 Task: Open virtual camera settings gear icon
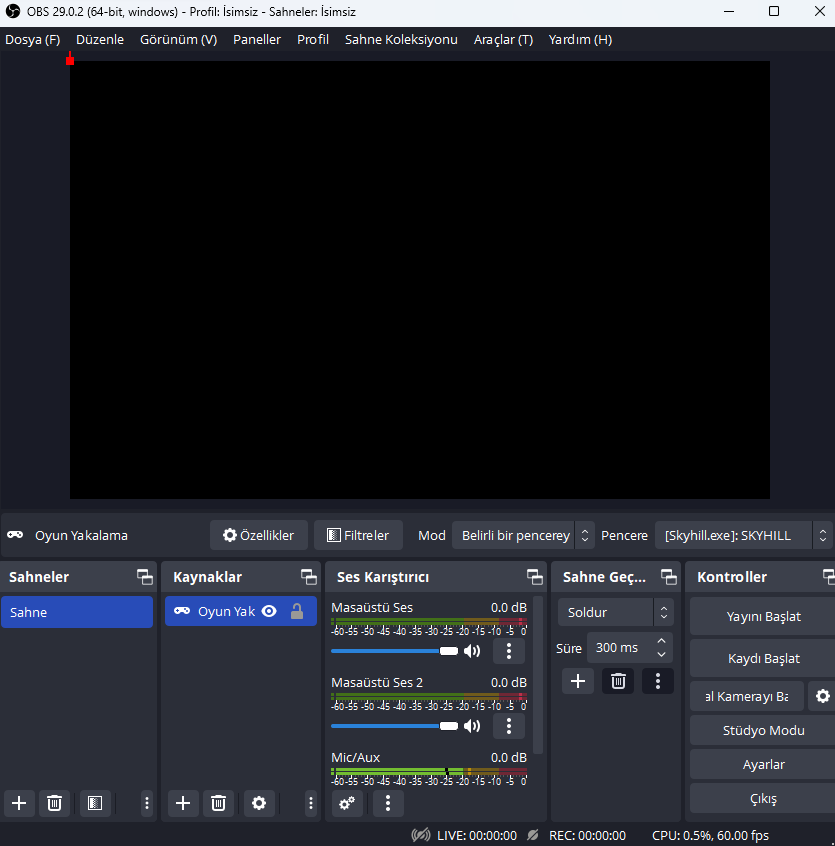(823, 696)
